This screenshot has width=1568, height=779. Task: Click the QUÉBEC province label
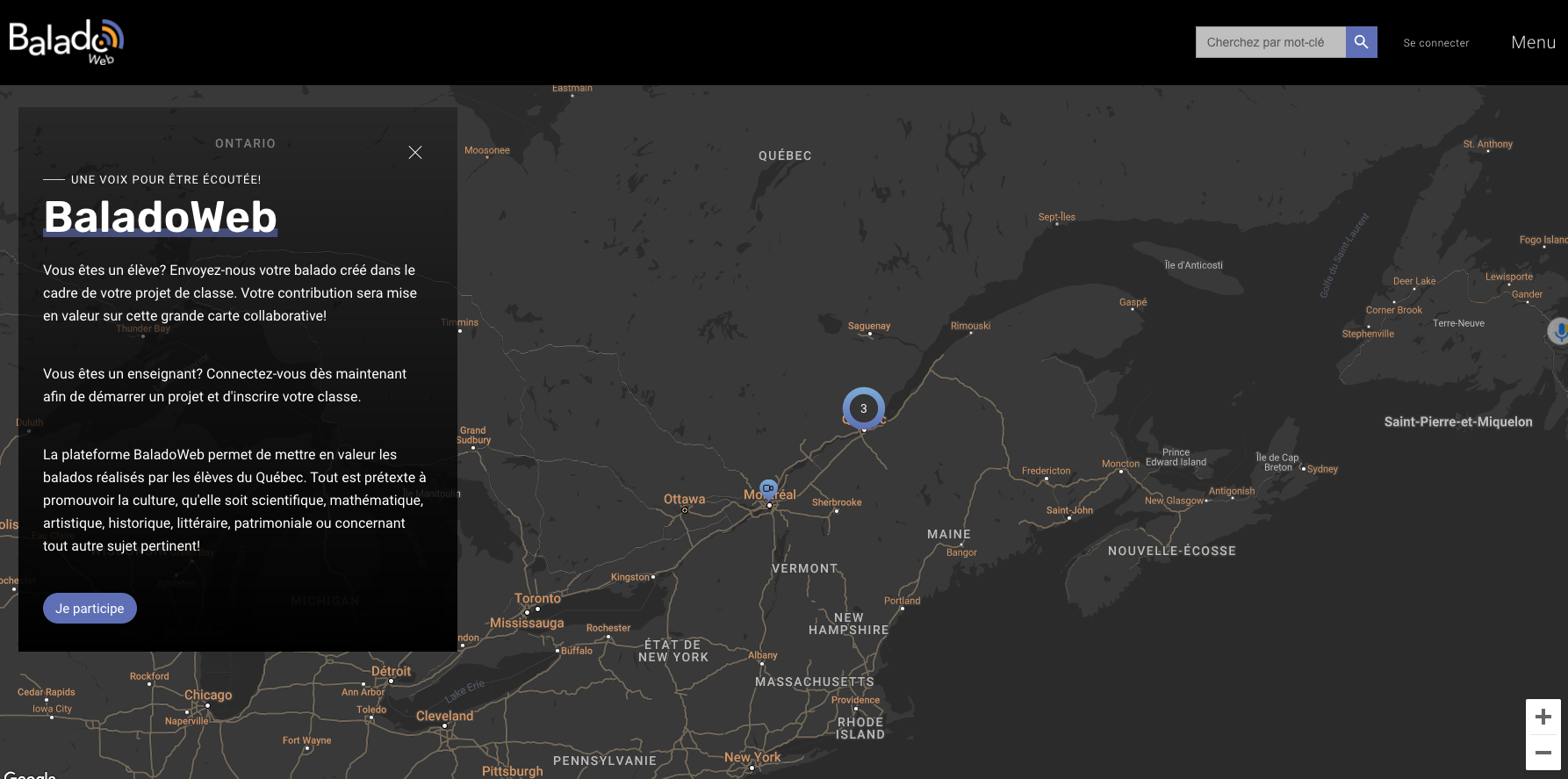pos(785,155)
